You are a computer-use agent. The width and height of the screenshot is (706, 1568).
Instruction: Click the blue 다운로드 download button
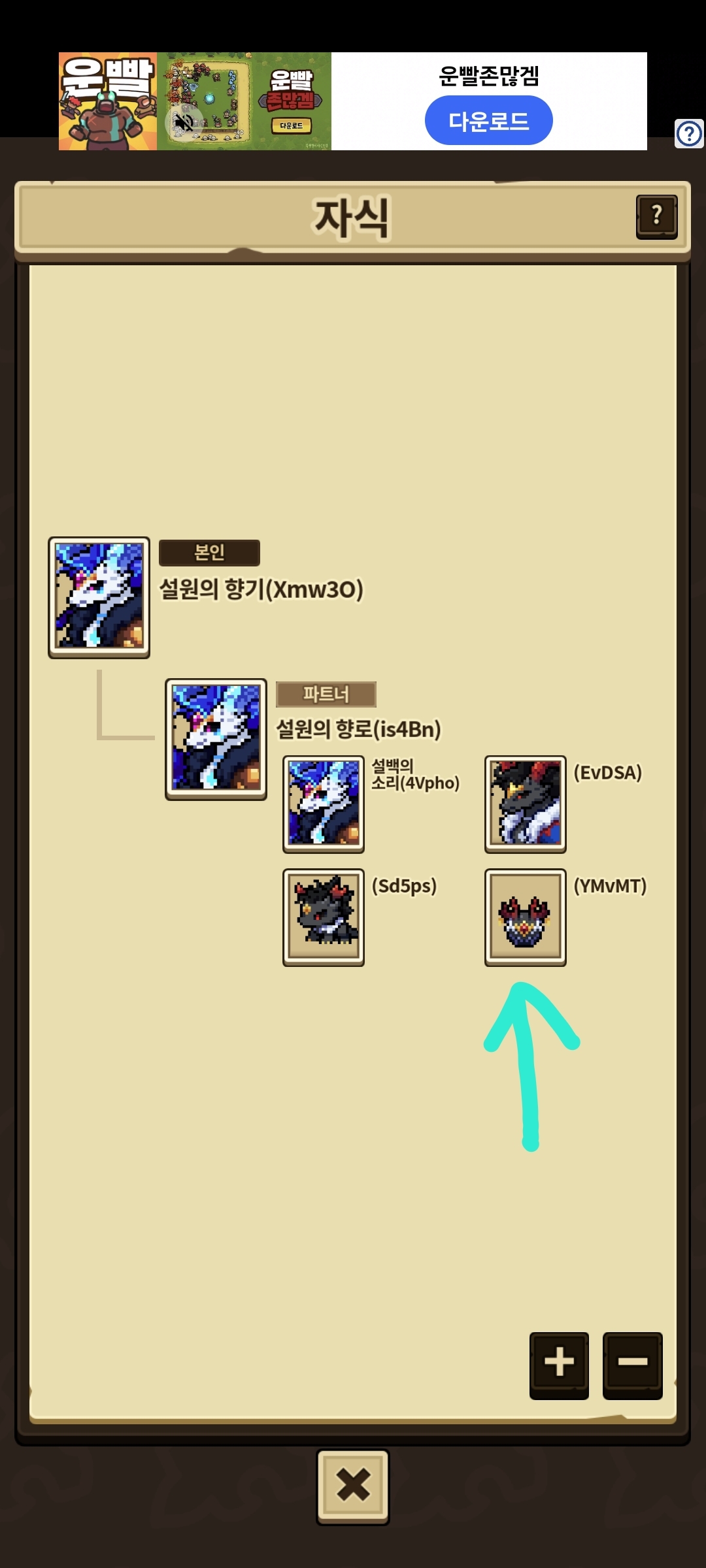(488, 121)
